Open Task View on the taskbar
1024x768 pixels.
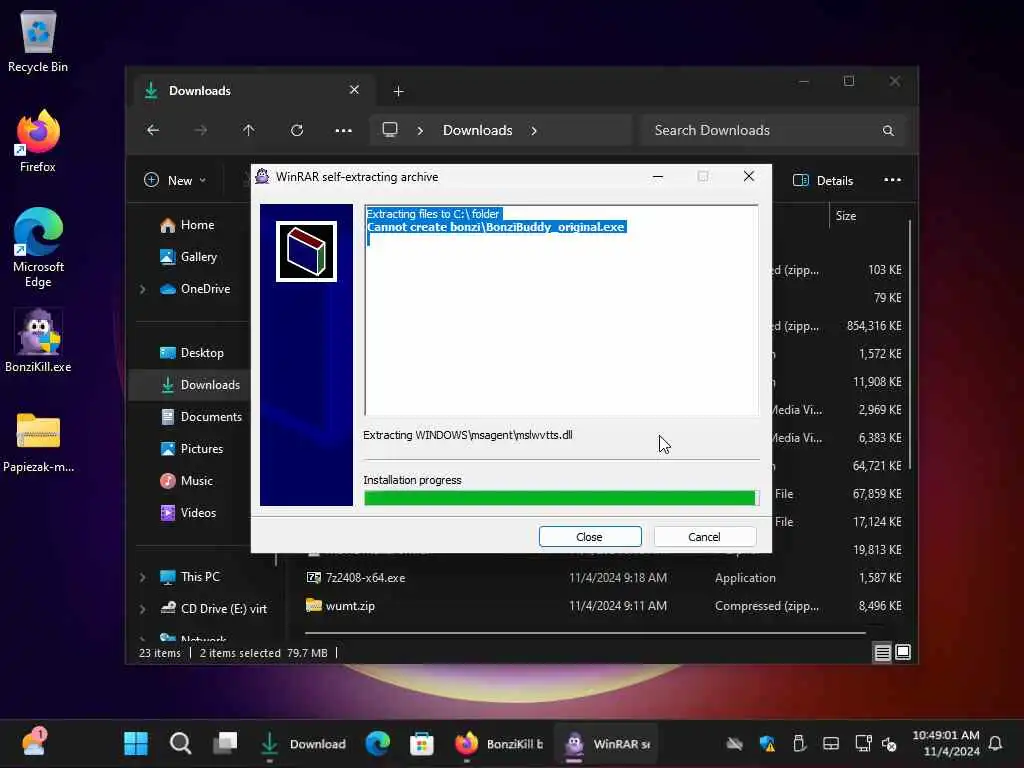pyautogui.click(x=225, y=743)
